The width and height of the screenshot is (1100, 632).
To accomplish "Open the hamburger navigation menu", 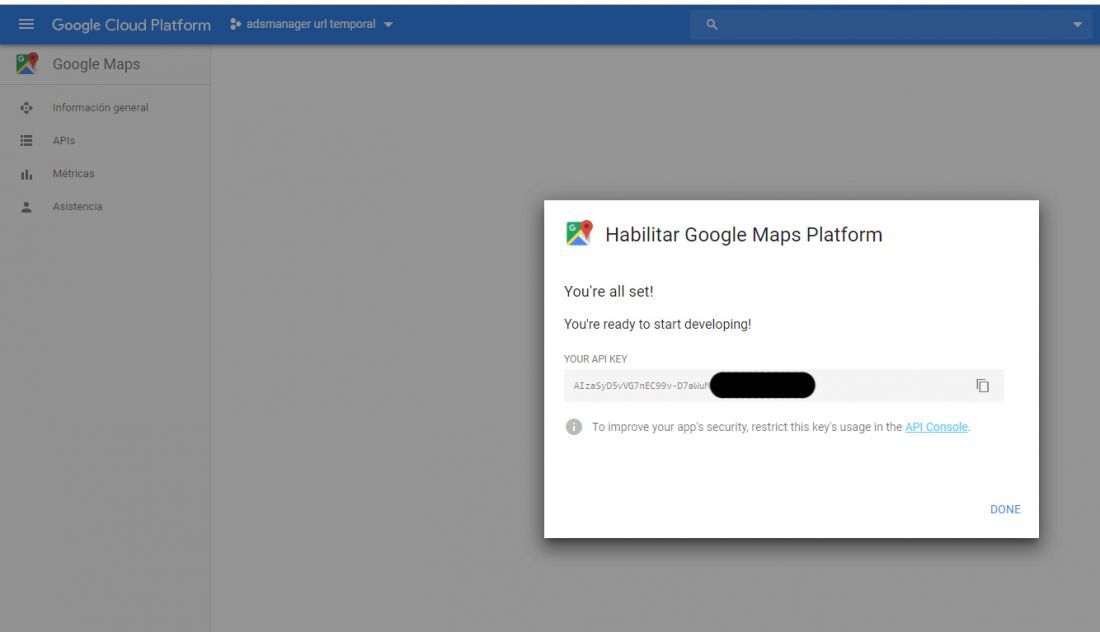I will coord(26,25).
